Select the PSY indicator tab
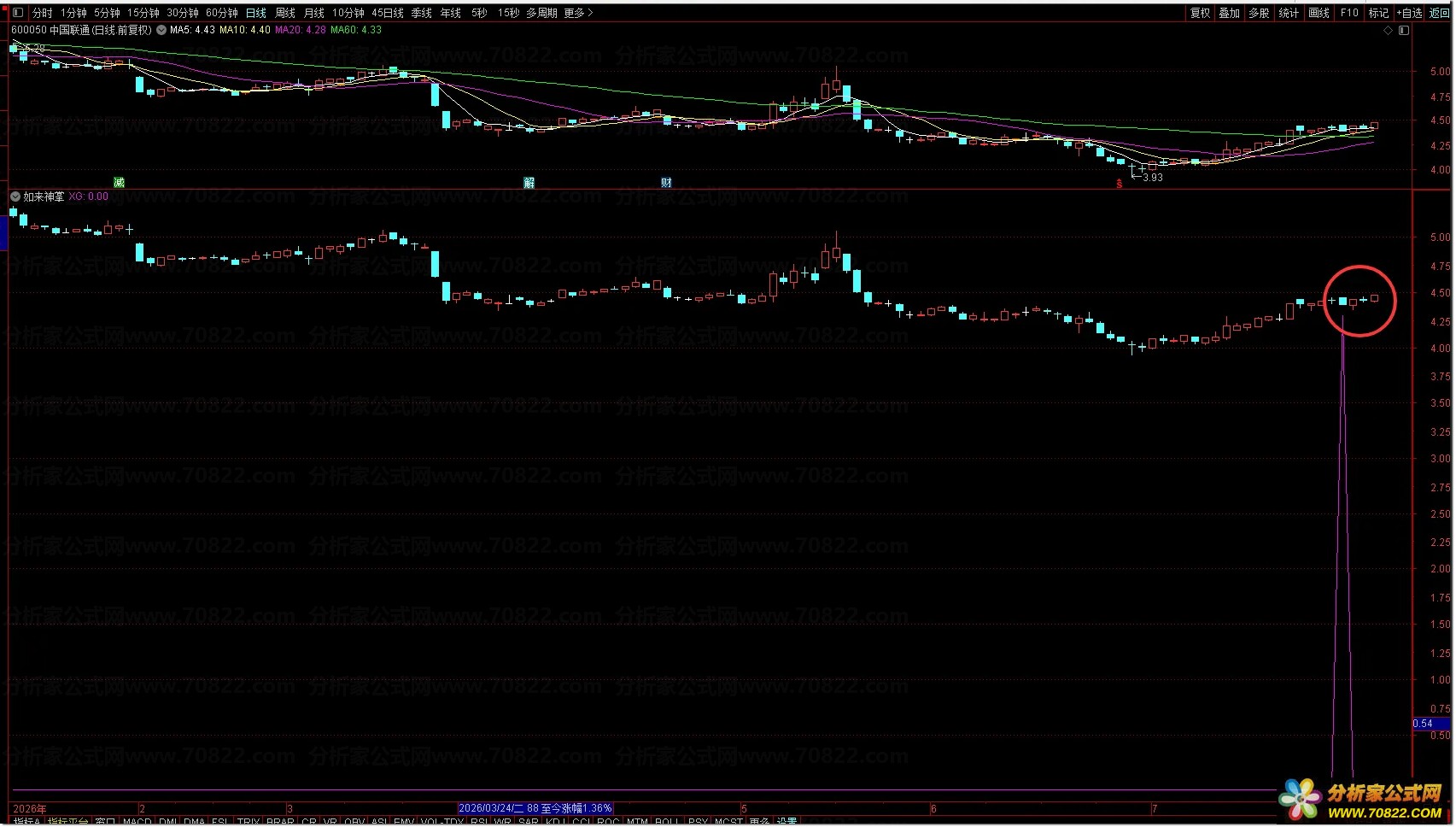 698,822
